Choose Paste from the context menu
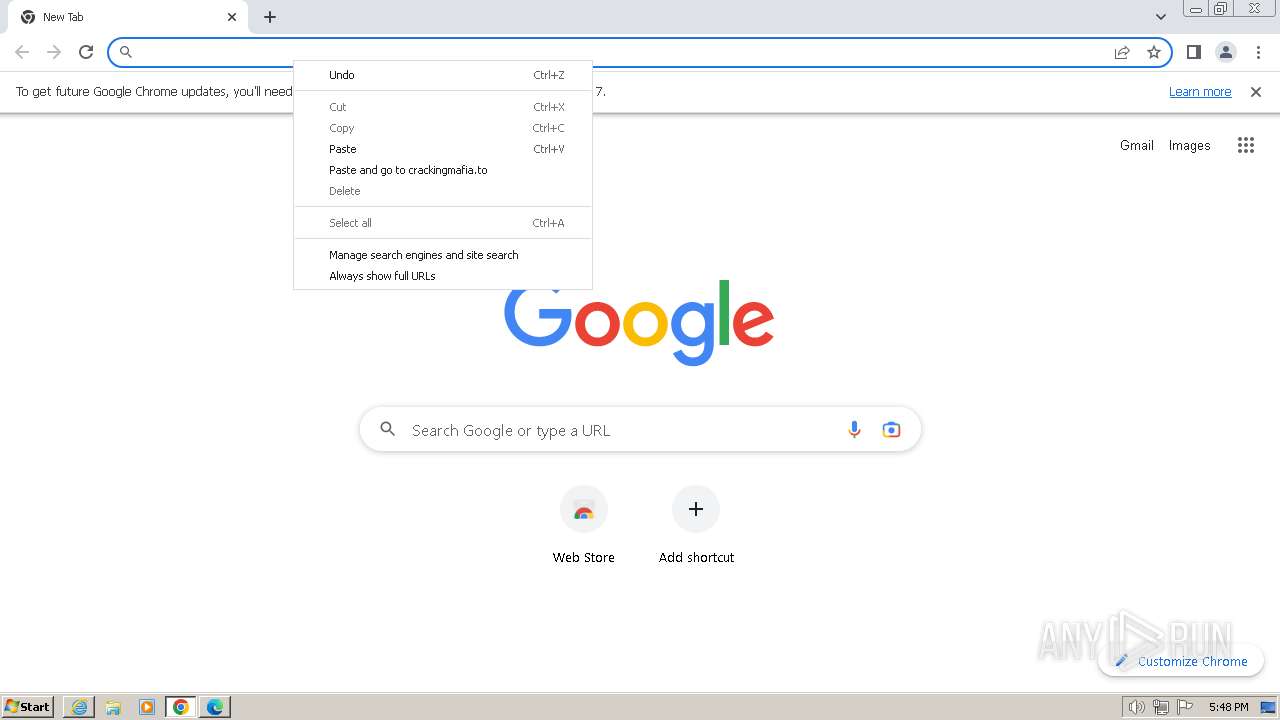 [x=443, y=149]
